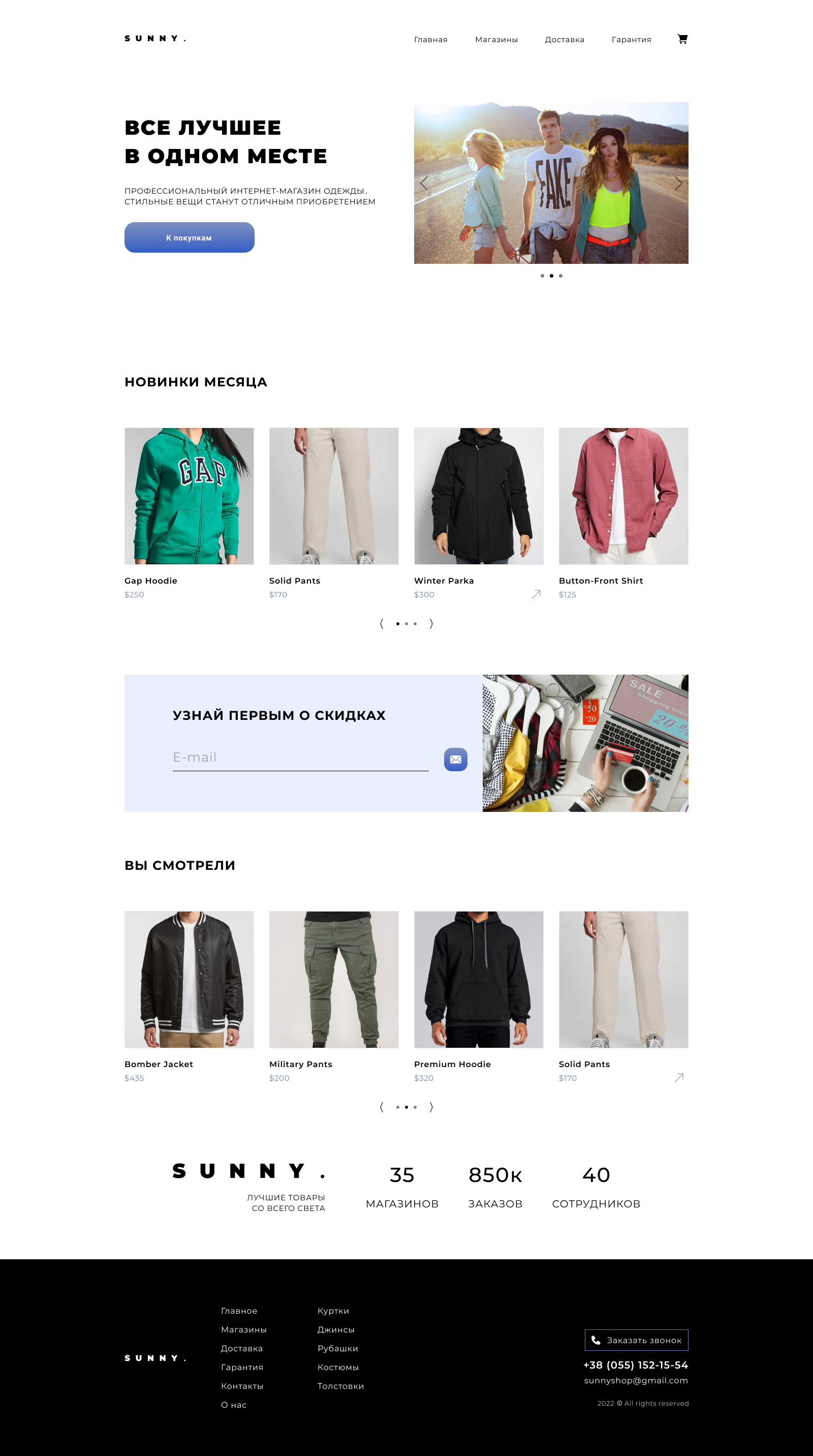Go to next page of Вы смотрели carousel

431,1107
